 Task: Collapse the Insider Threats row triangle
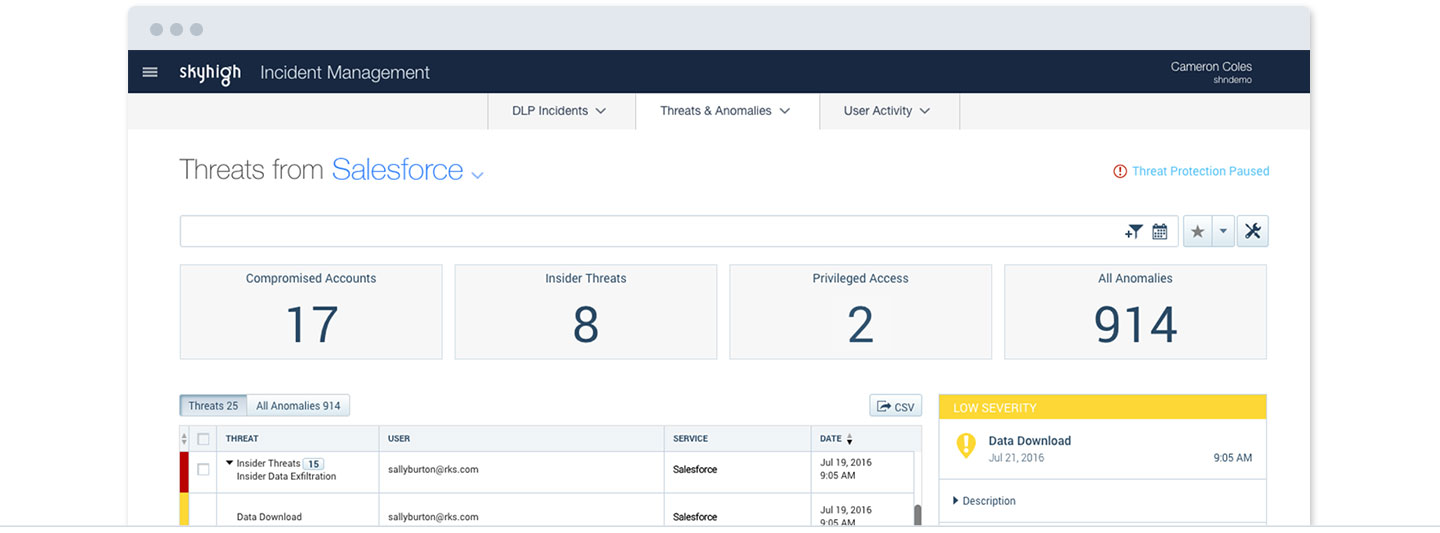pyautogui.click(x=230, y=463)
